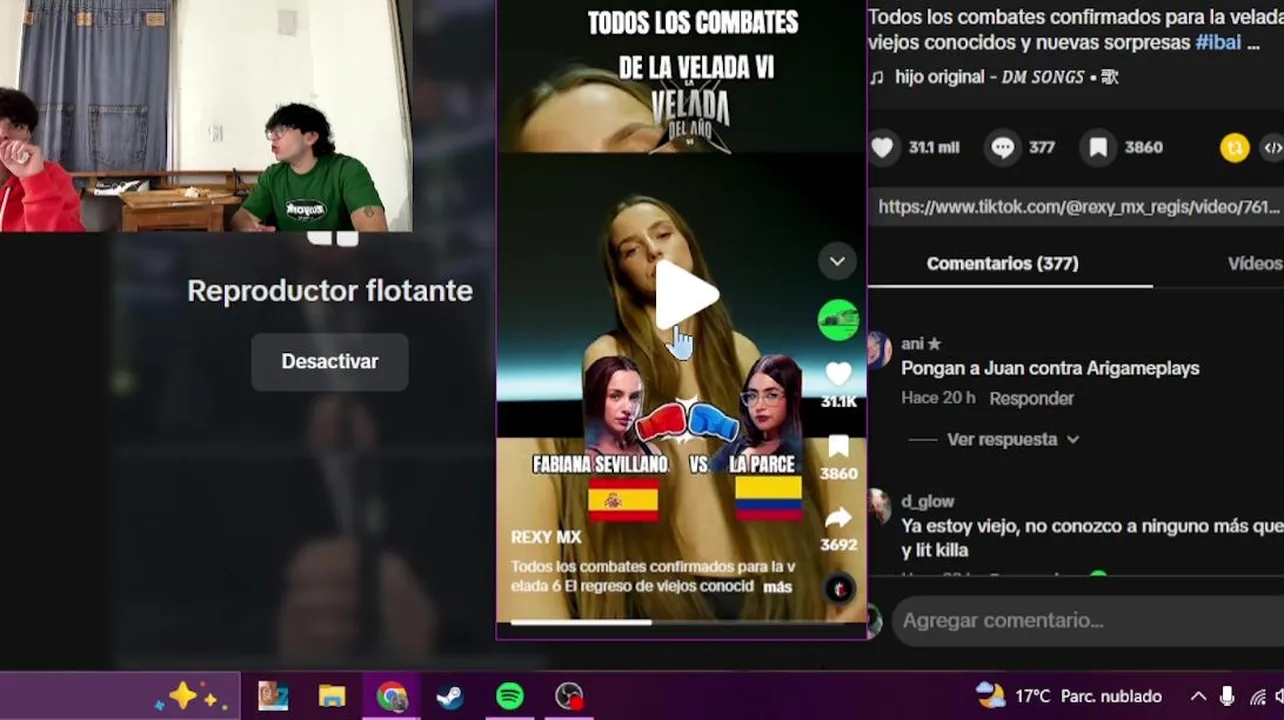Open Chrome from the taskbar
The width and height of the screenshot is (1284, 720).
pyautogui.click(x=391, y=696)
